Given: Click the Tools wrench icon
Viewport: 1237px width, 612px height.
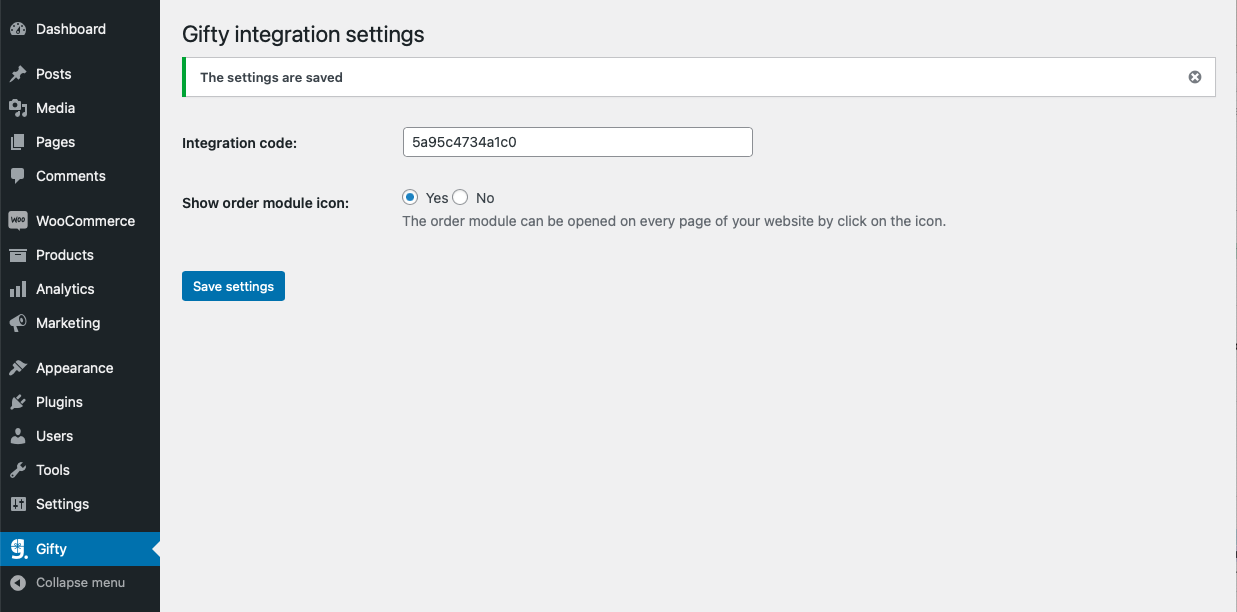Looking at the screenshot, I should point(18,470).
